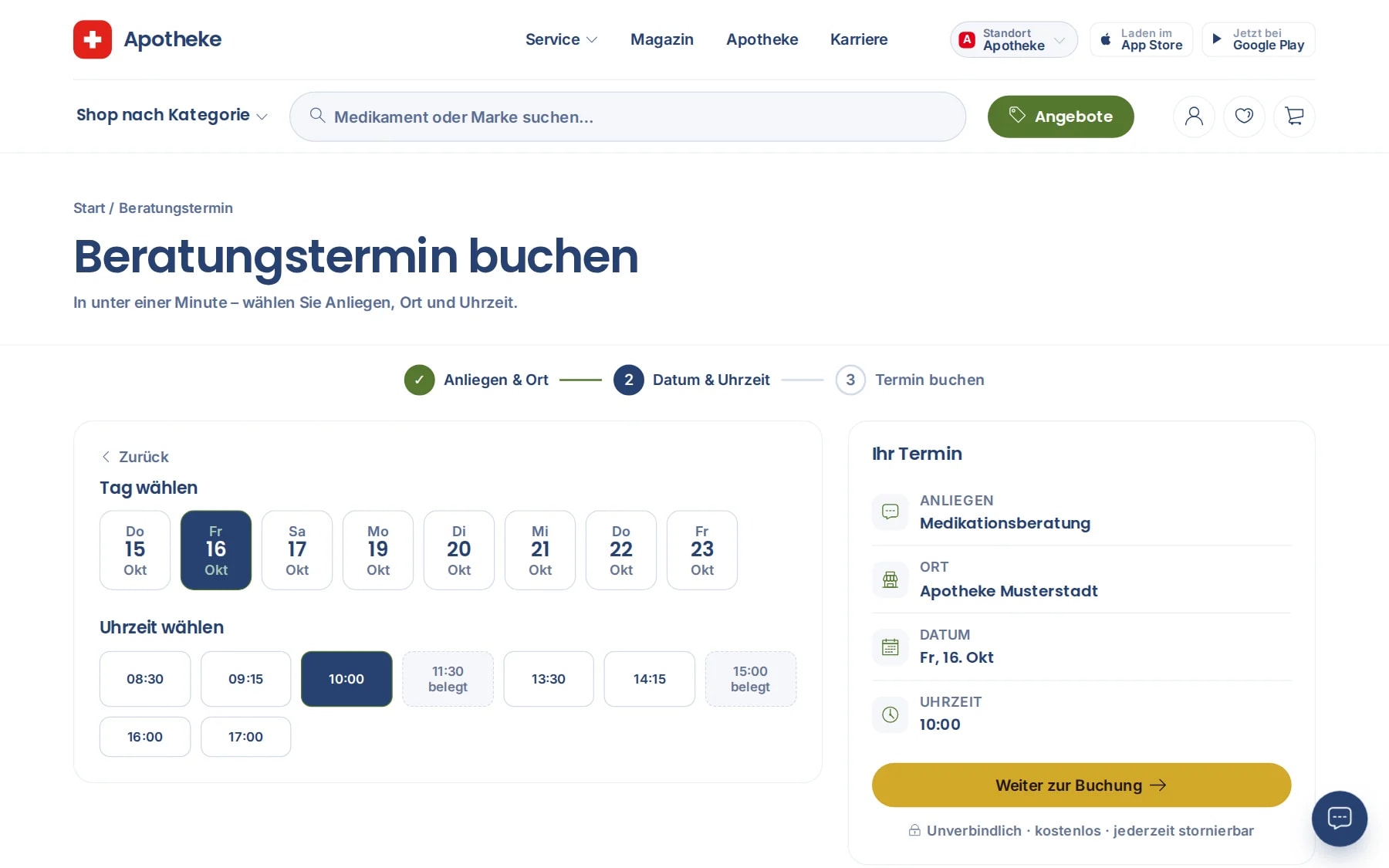The height and width of the screenshot is (868, 1389).
Task: Go back with the Zurück link
Action: point(135,457)
